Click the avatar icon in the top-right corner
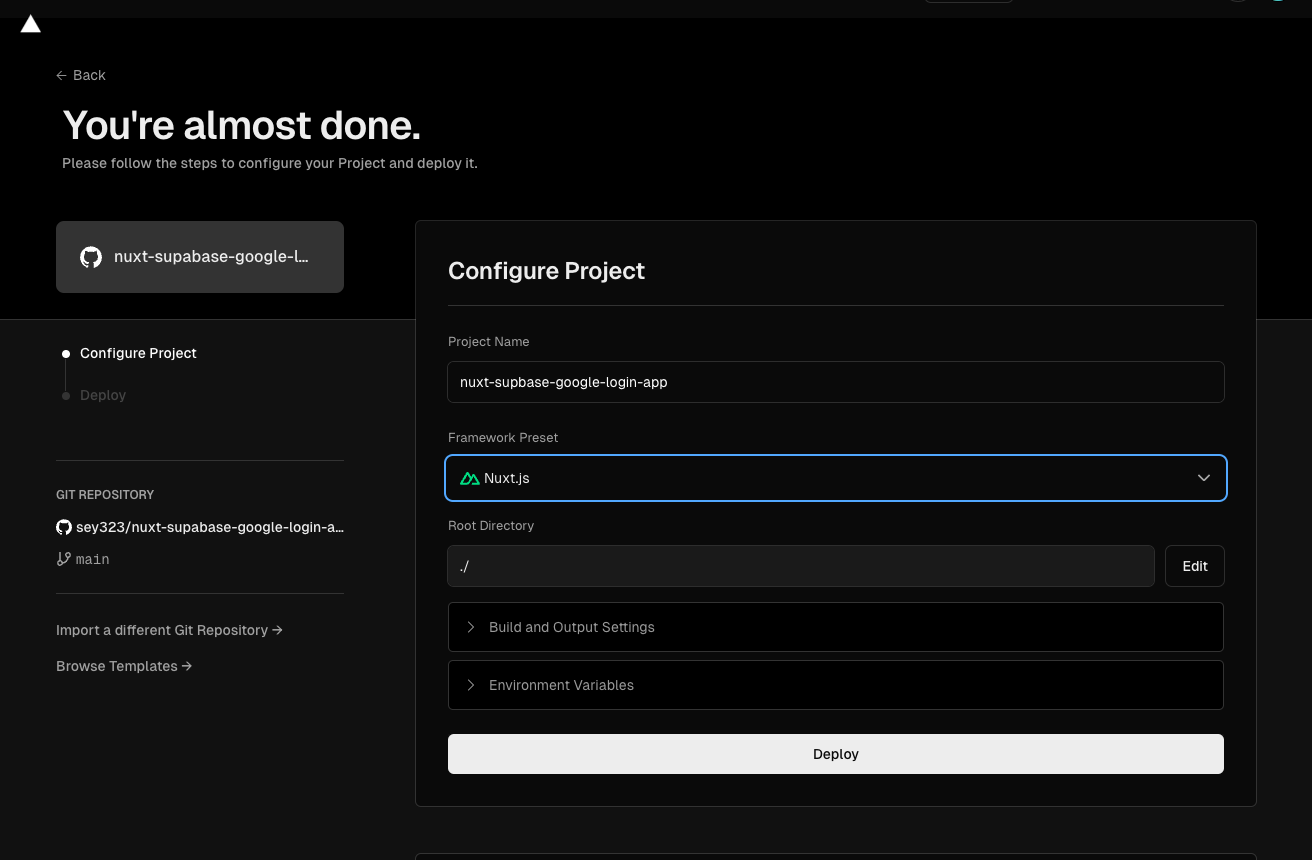 click(x=1278, y=0)
